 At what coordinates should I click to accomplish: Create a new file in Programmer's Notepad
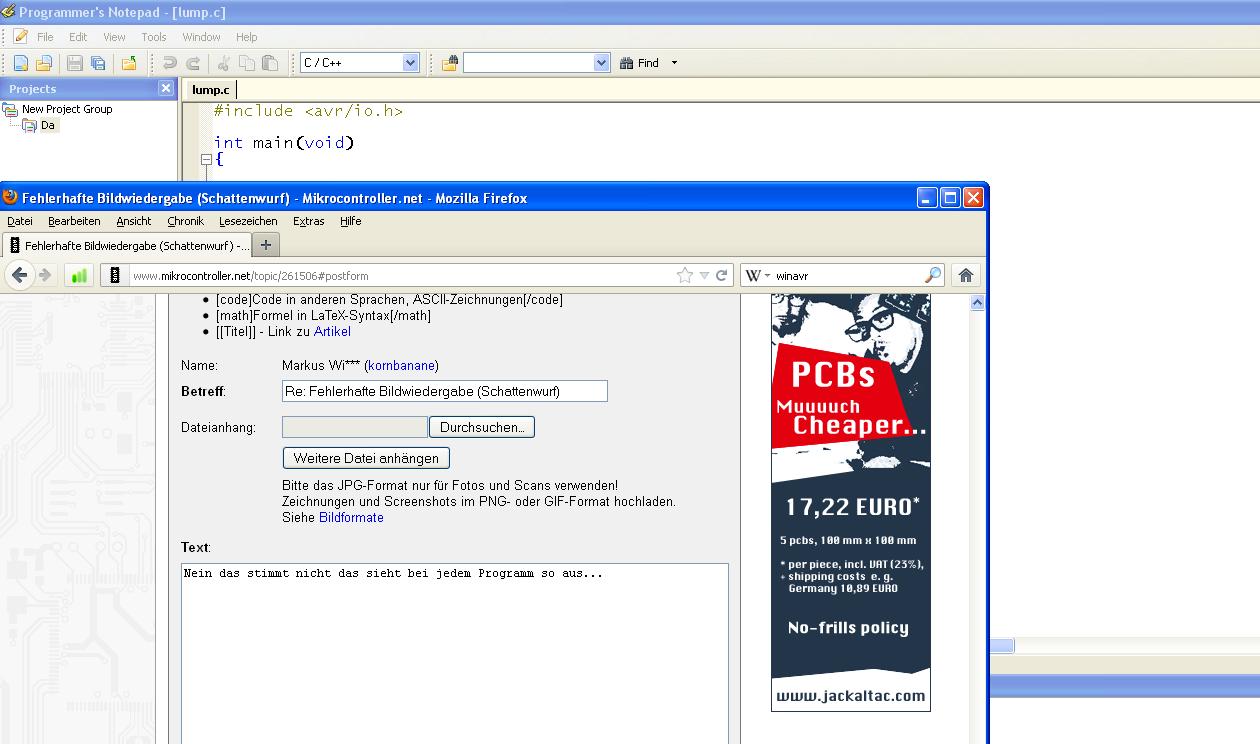click(x=21, y=63)
